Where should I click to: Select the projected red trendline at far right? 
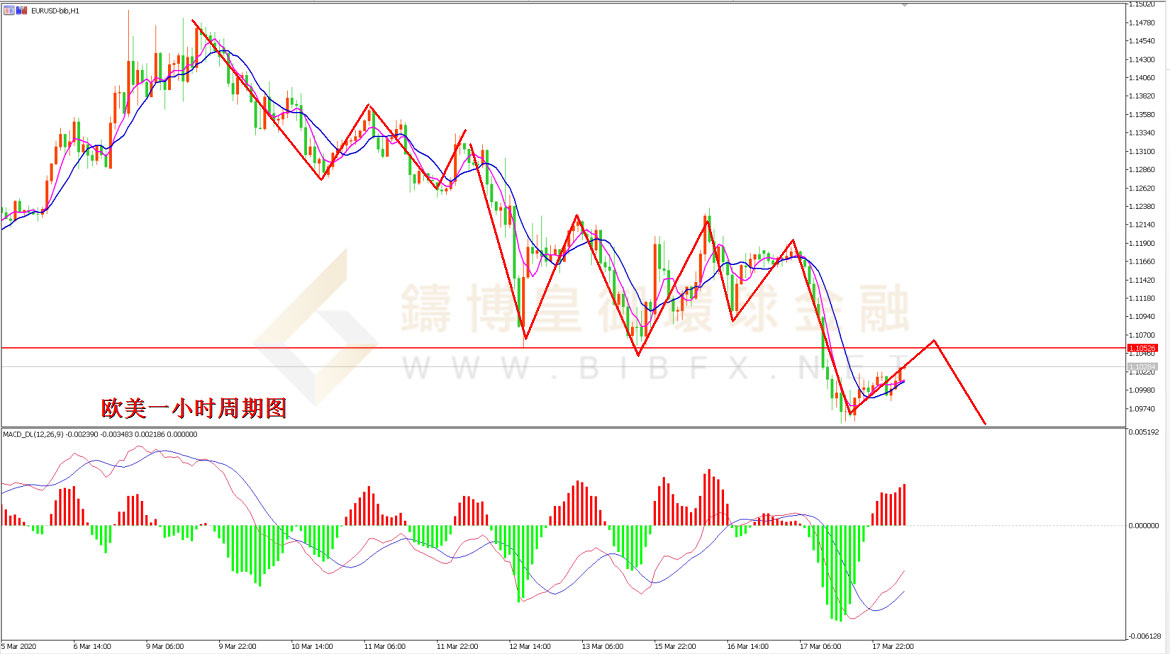pyautogui.click(x=960, y=383)
